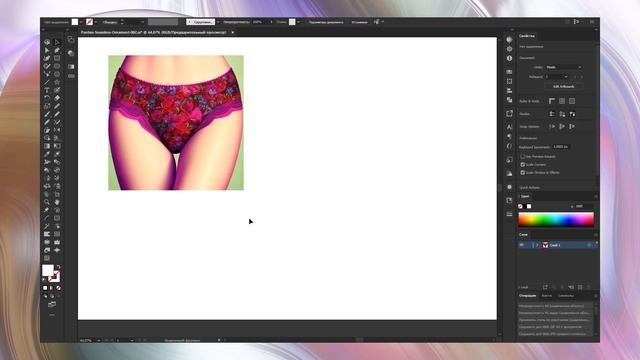Open the Character panel 'A' dock icon
Viewport: 640px width, 360px height.
[x=509, y=127]
